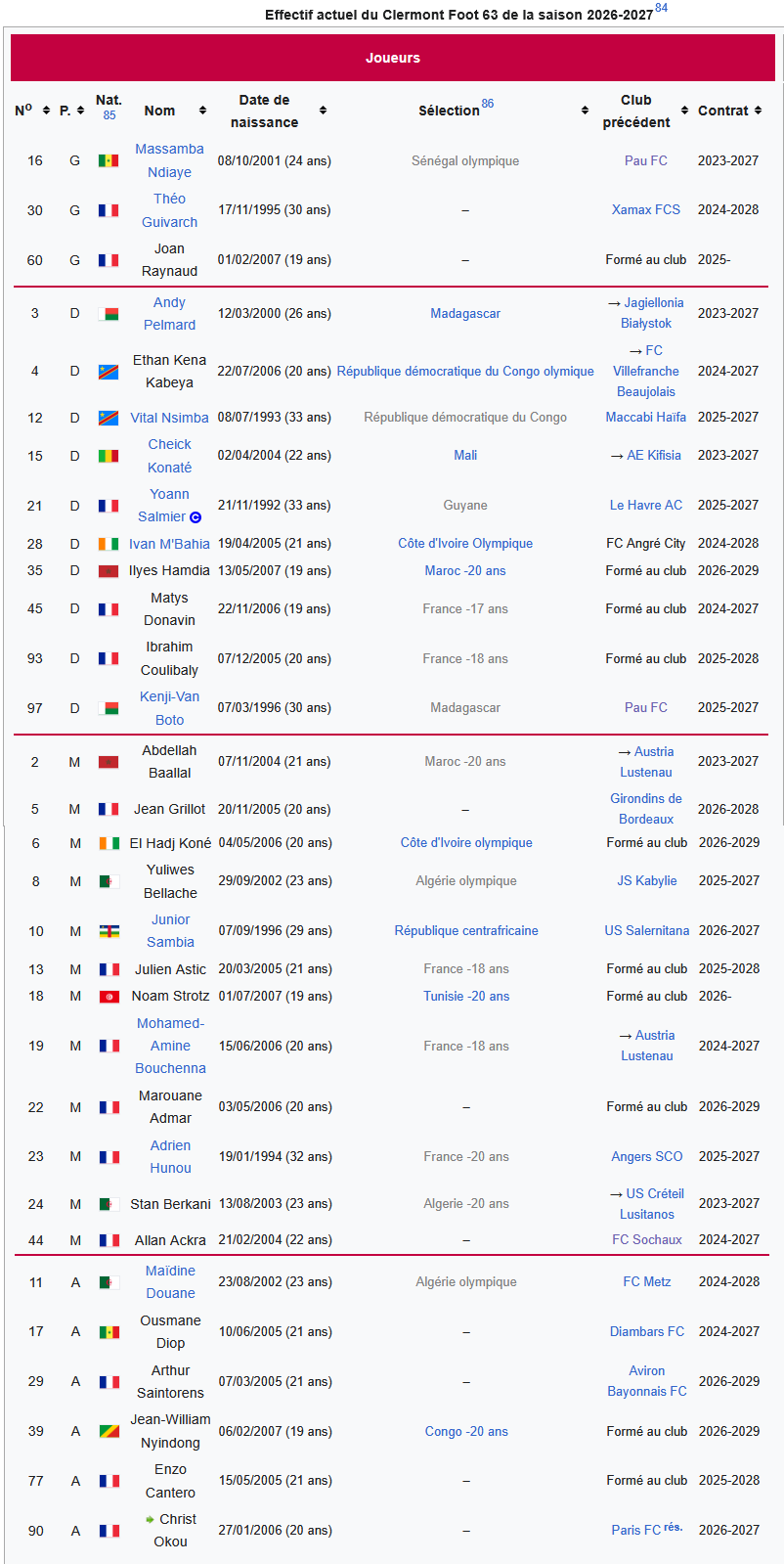The image size is (784, 1564).
Task: Click French flag in Théo Guivarch row
Action: (x=109, y=210)
